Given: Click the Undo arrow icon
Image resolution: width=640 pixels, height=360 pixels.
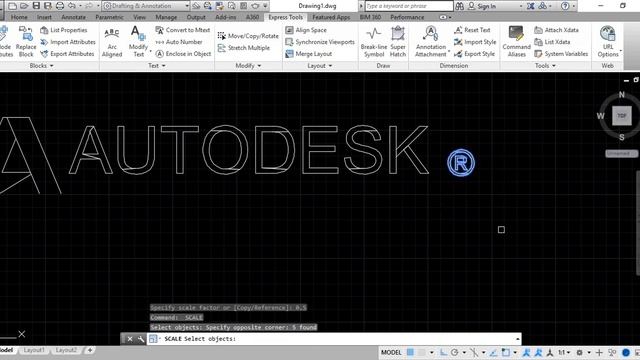Looking at the screenshot, I should pos(72,6).
